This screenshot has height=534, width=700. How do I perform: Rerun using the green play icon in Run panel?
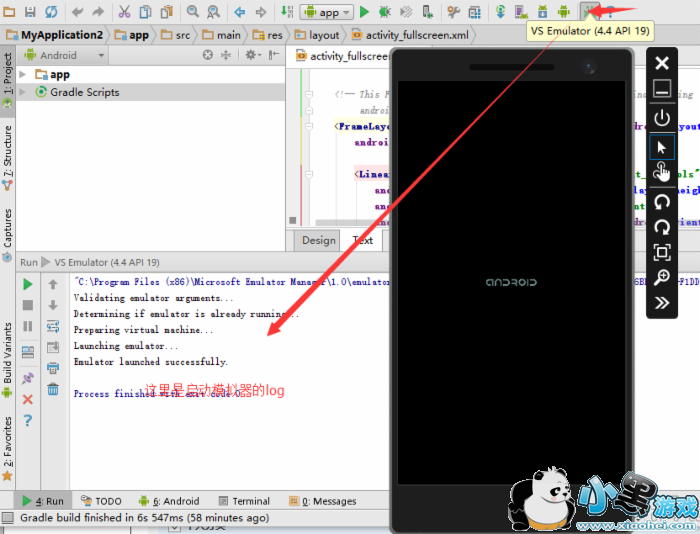[28, 284]
